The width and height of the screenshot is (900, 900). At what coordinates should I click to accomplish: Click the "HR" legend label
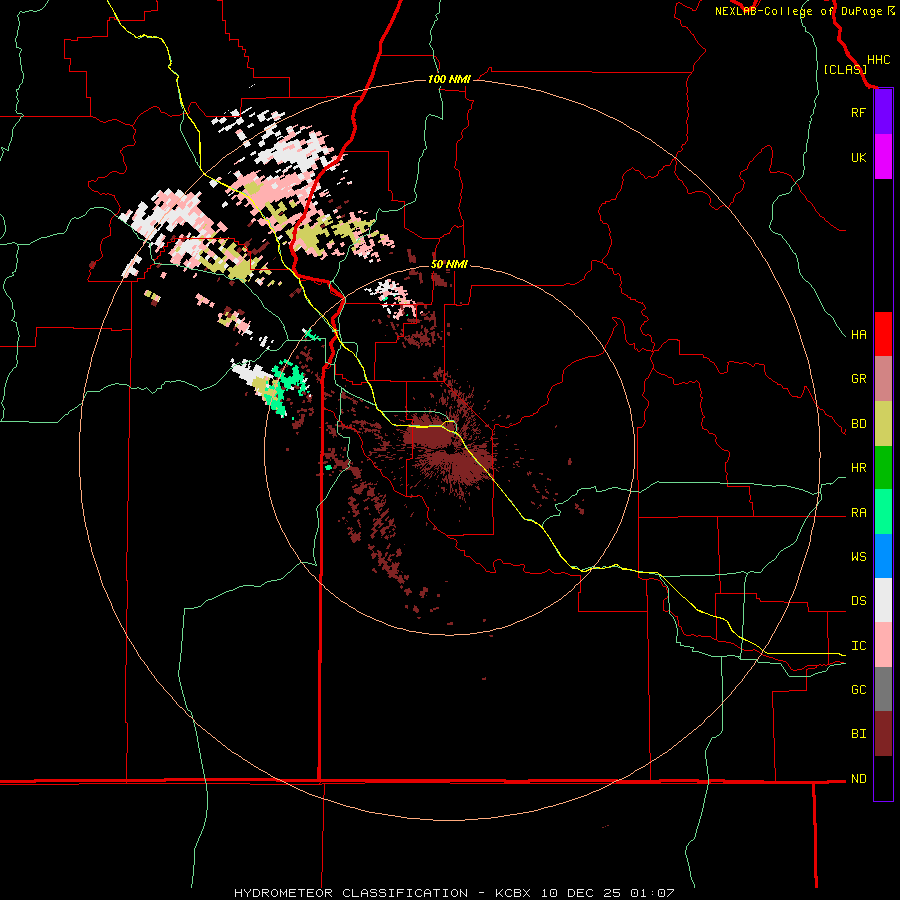(858, 468)
